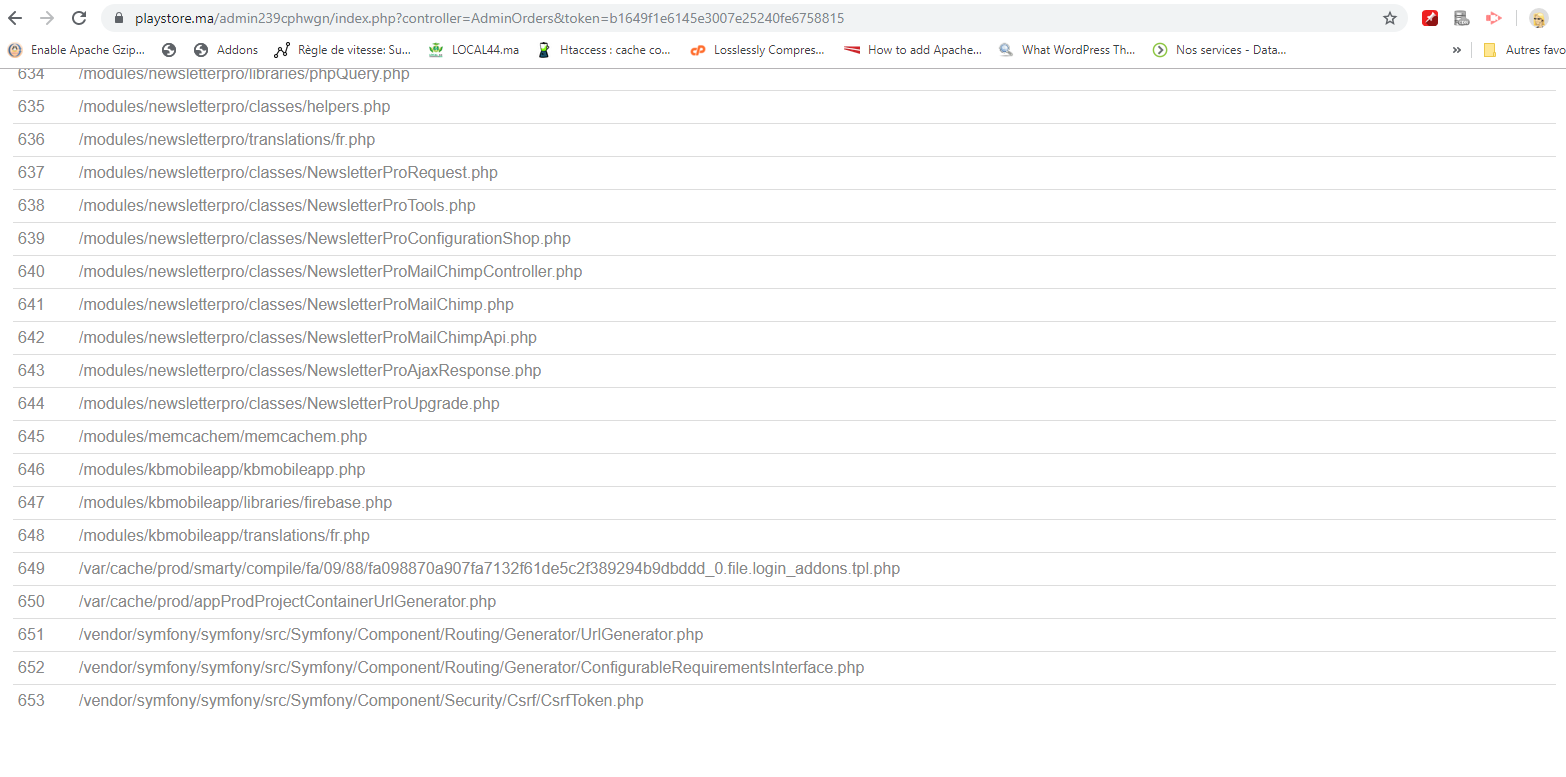Screen dimensions: 1566x777
Task: Visit the LOCAL44.ma bookmark
Action: click(x=473, y=49)
